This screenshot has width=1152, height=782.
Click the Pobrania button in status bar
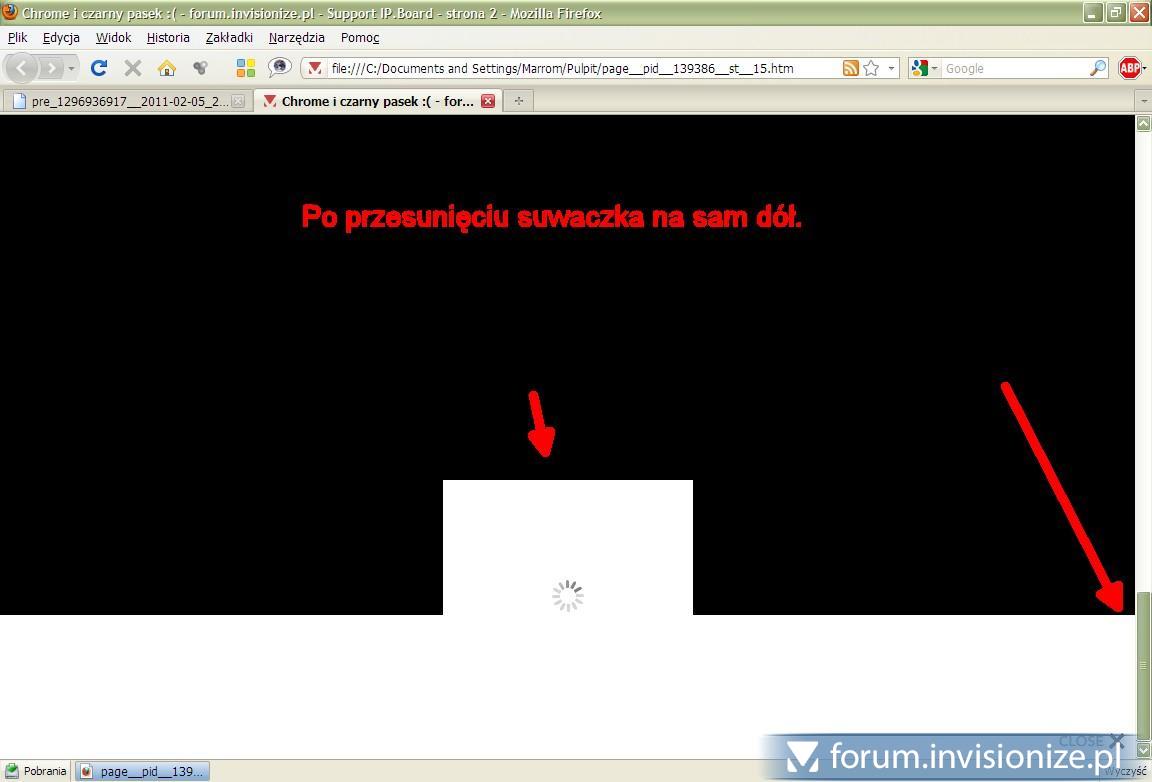point(36,771)
